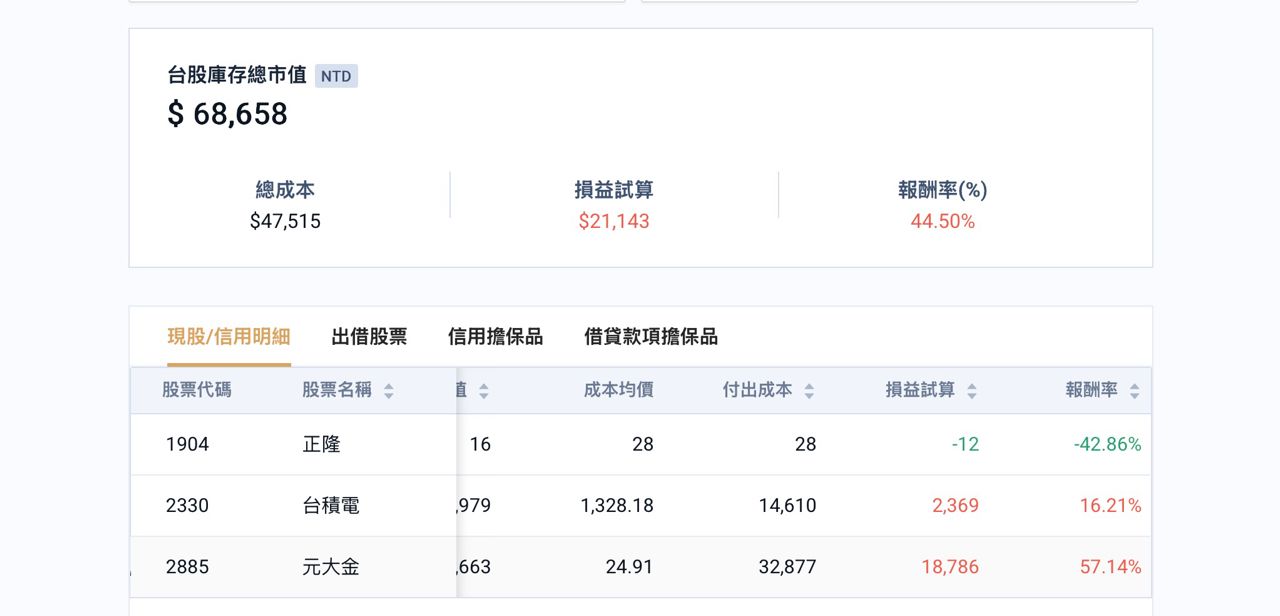Click sort arrows beside 損益試算 column
The image size is (1280, 616).
pyautogui.click(x=971, y=391)
